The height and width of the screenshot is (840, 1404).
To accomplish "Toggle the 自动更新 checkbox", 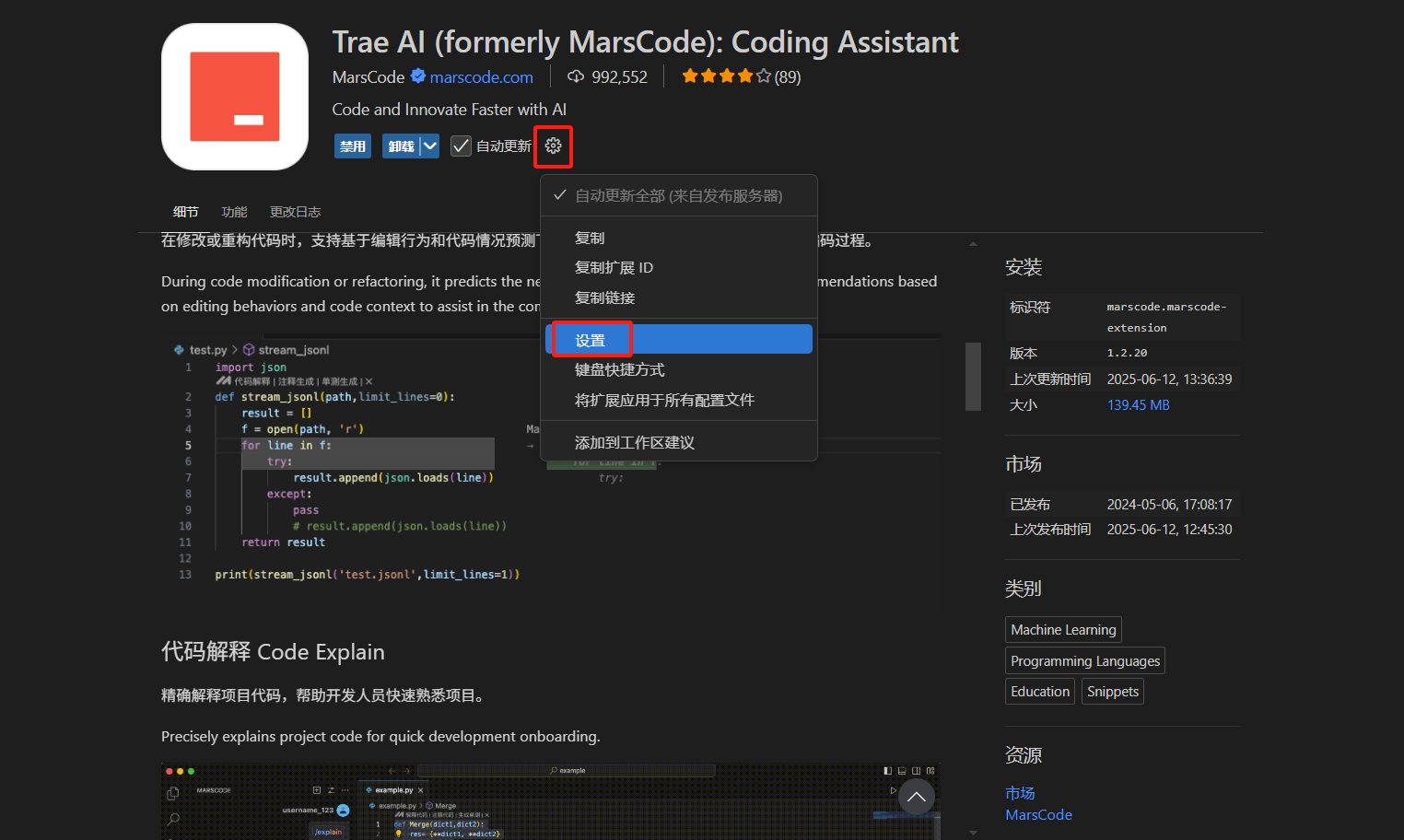I will [461, 146].
